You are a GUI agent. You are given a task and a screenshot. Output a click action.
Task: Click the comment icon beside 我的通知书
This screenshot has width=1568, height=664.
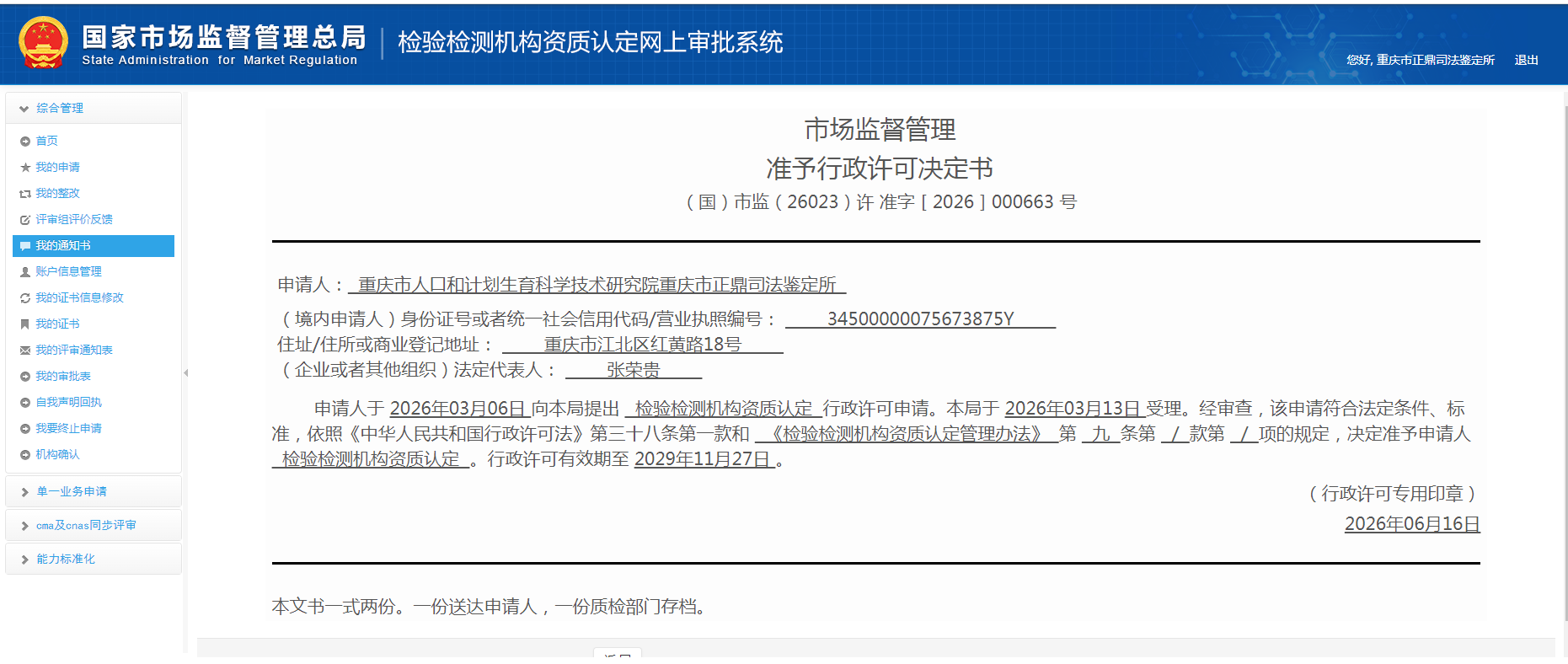pyautogui.click(x=25, y=246)
